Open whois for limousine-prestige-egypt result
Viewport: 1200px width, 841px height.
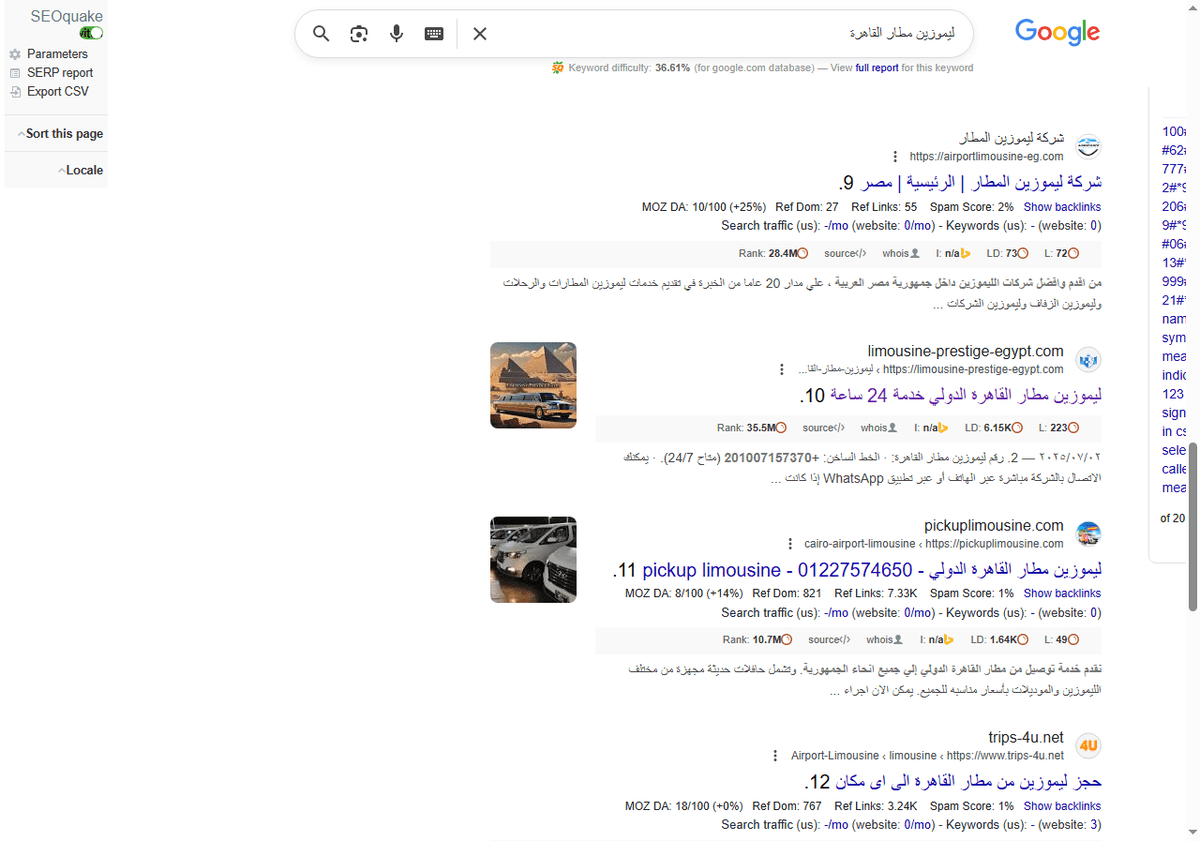pos(880,428)
